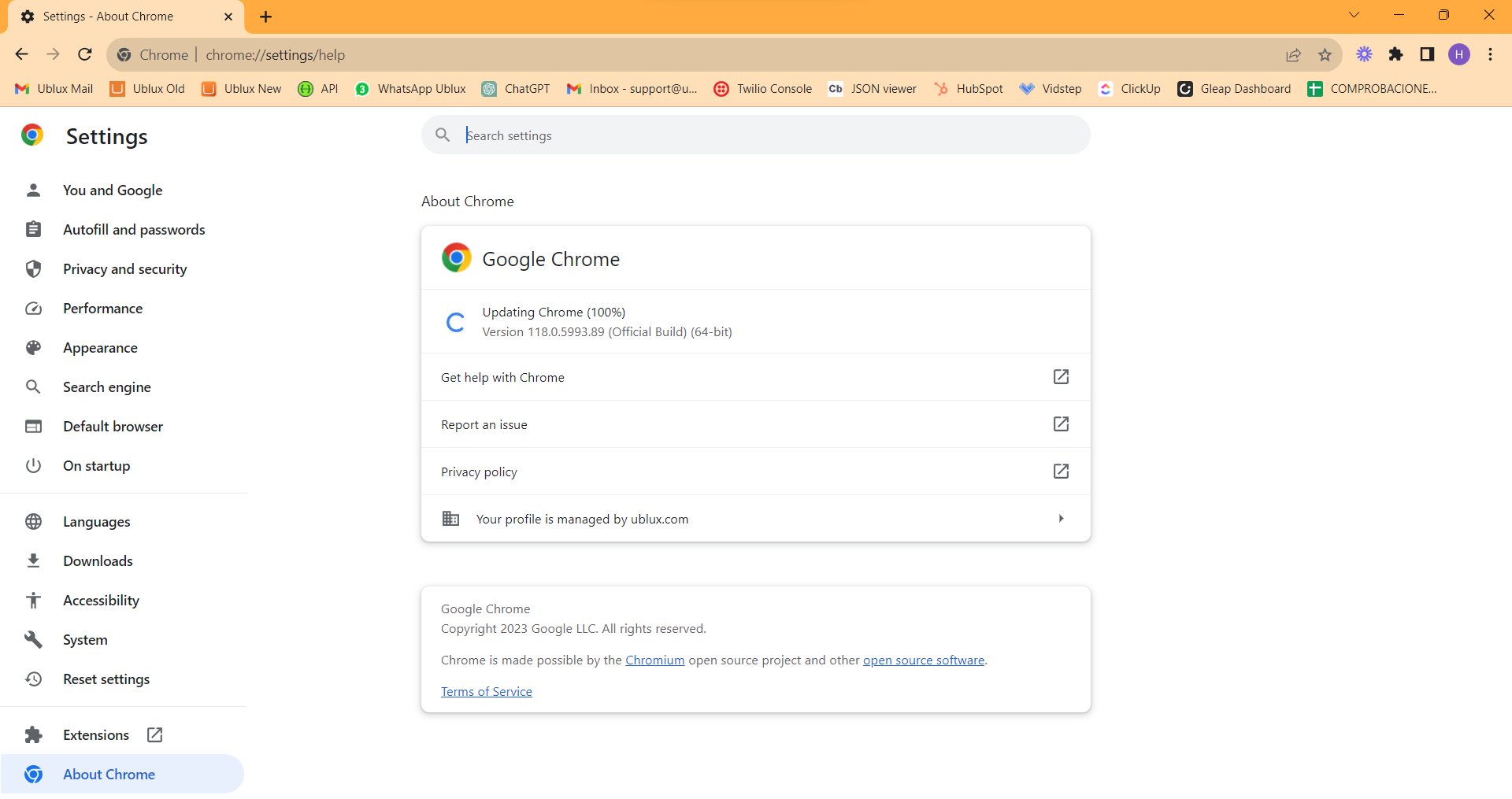This screenshot has width=1512, height=799.
Task: Open Chrome three-dot menu
Action: [1490, 54]
